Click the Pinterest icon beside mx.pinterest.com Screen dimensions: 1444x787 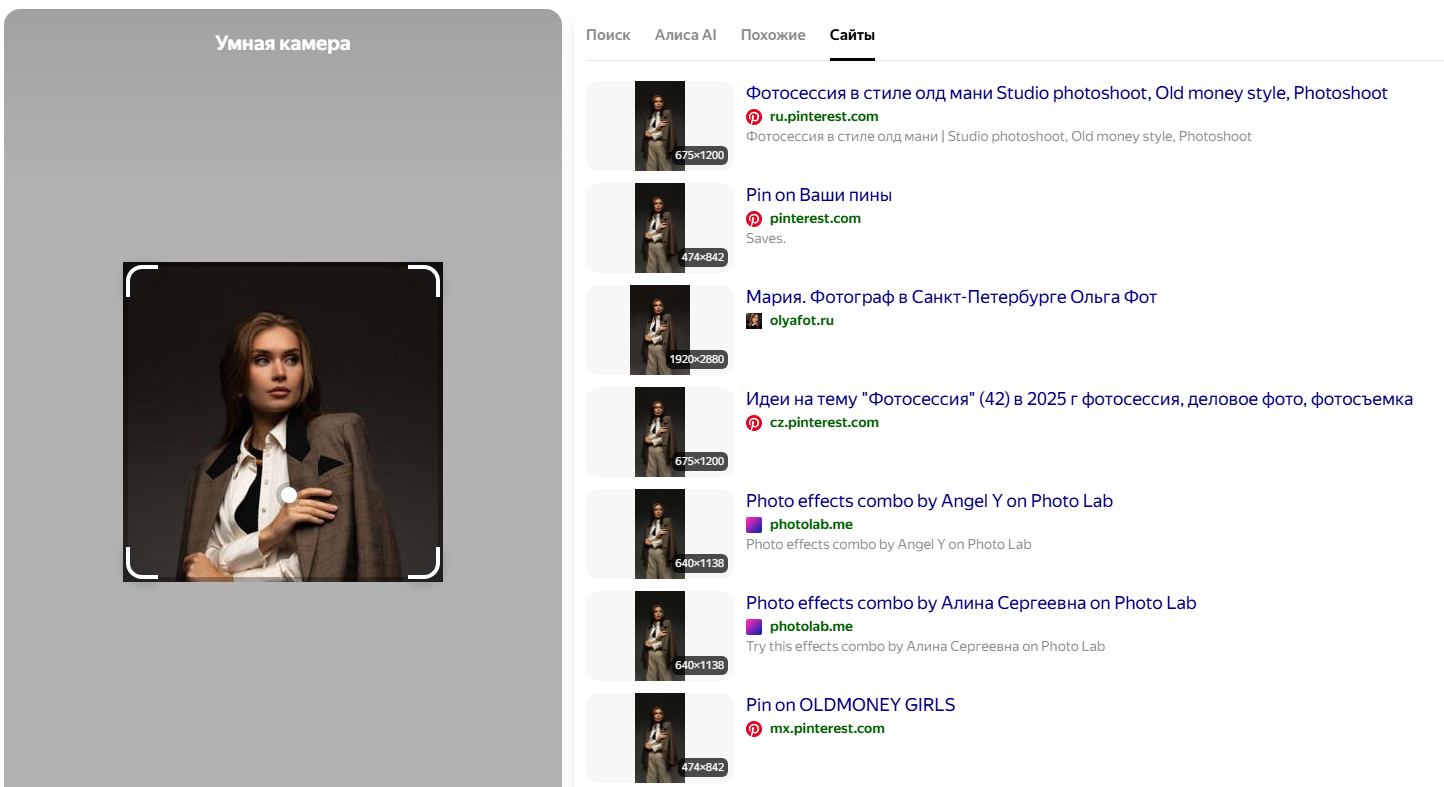[754, 729]
